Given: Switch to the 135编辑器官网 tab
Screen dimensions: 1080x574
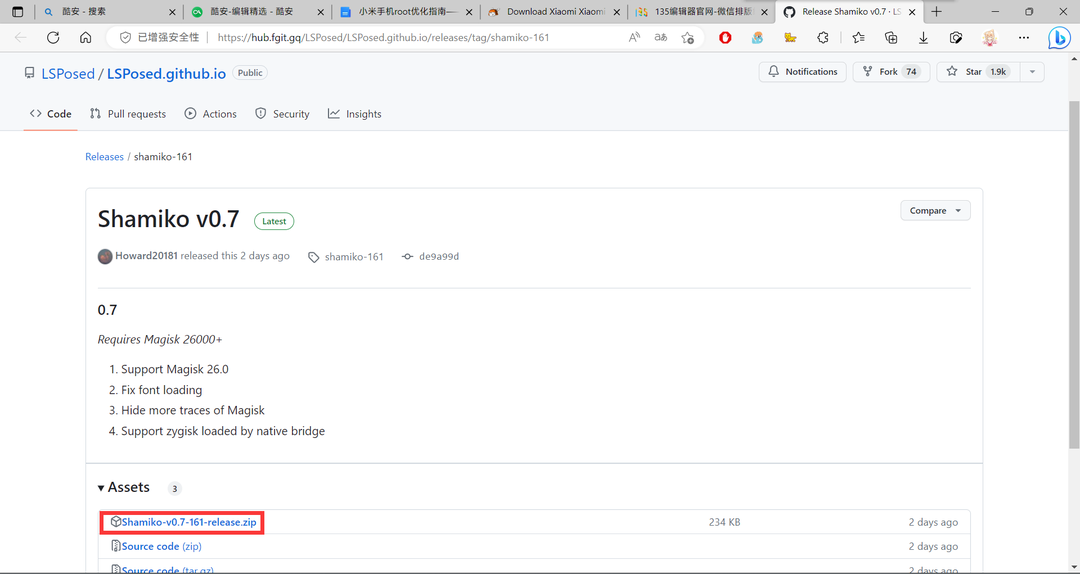Looking at the screenshot, I should [x=703, y=12].
